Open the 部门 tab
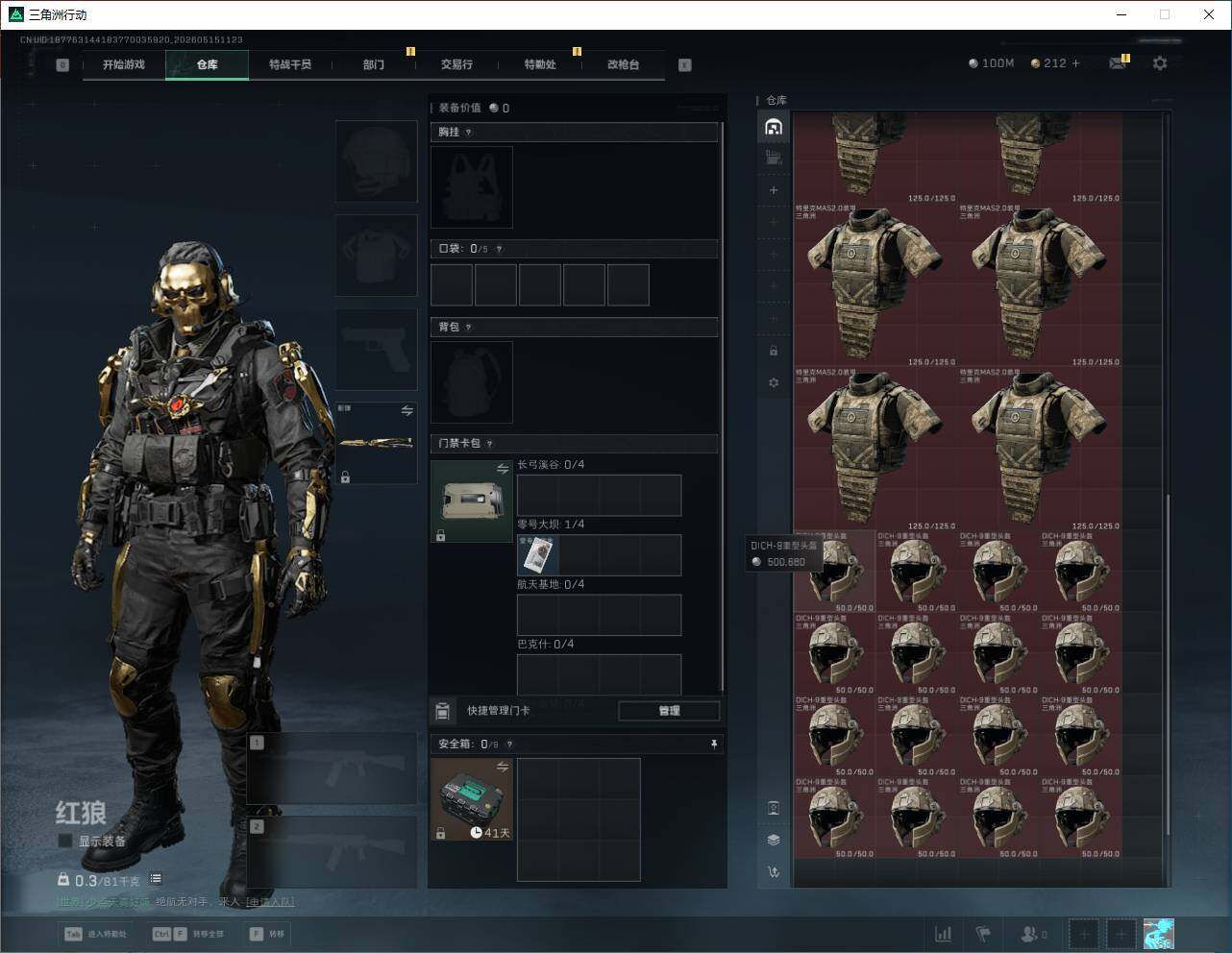The height and width of the screenshot is (953, 1232). [x=374, y=64]
